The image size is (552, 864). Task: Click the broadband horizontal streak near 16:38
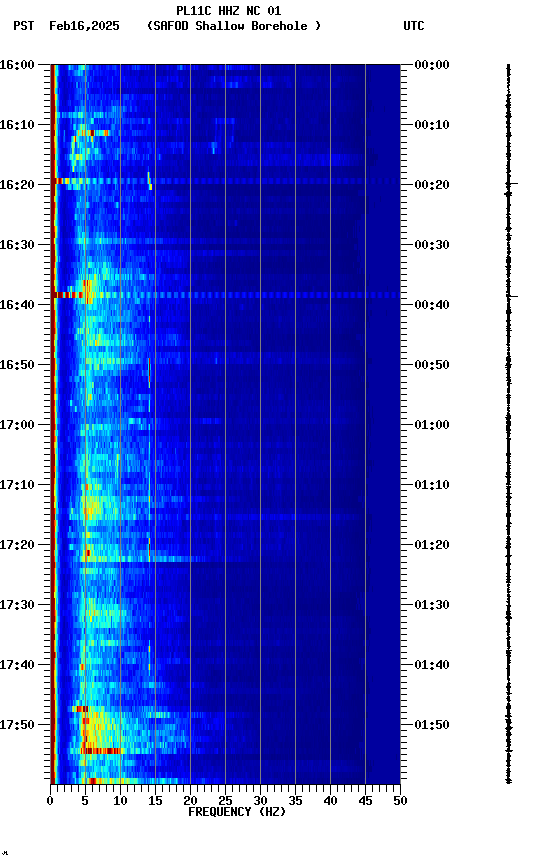click(x=225, y=295)
